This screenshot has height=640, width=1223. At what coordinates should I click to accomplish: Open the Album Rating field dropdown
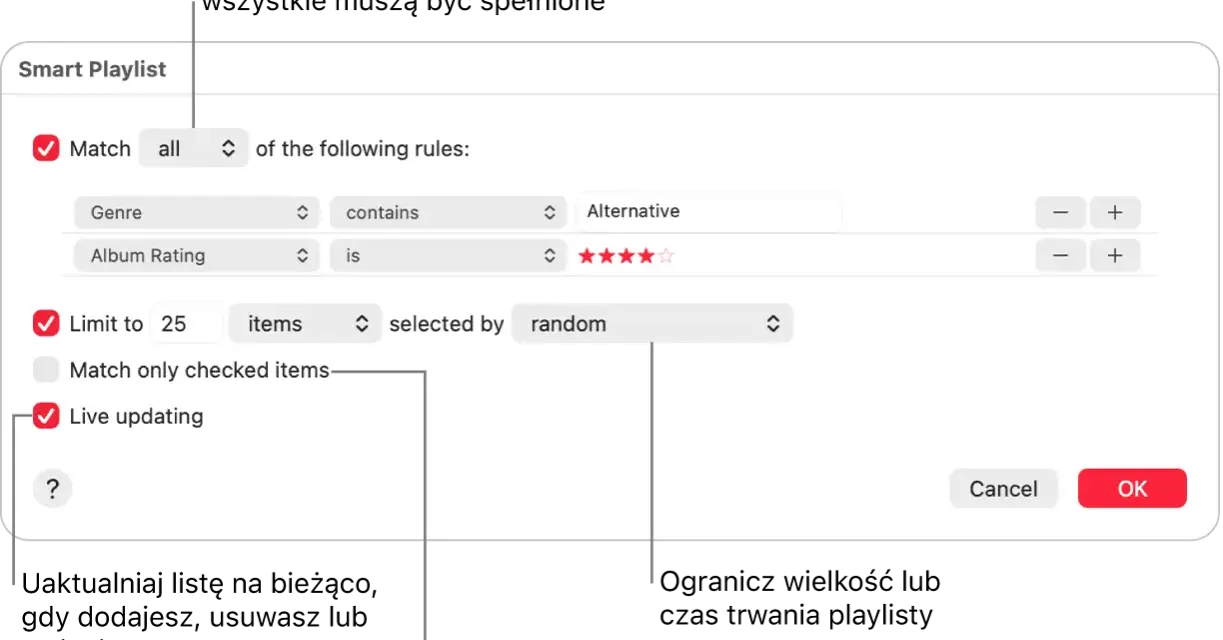[197, 256]
